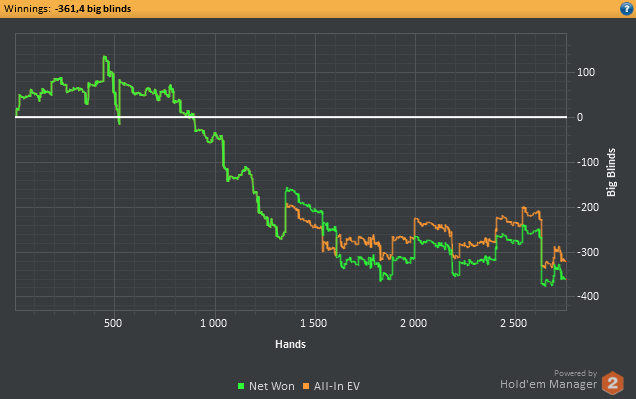The height and width of the screenshot is (399, 636).
Task: Click the green line peak near hand 450
Action: pyautogui.click(x=105, y=57)
